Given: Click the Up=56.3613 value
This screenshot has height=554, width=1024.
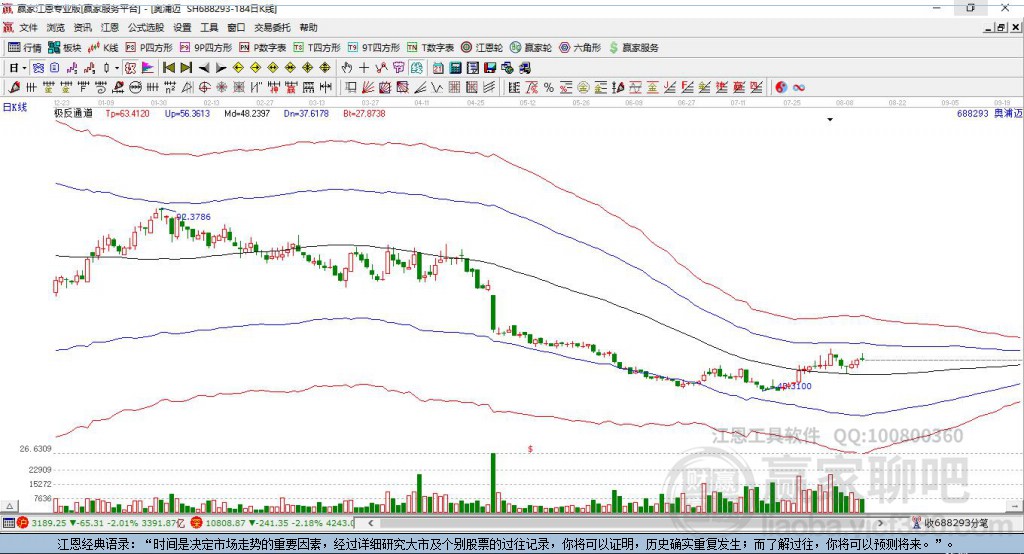Looking at the screenshot, I should coord(187,114).
